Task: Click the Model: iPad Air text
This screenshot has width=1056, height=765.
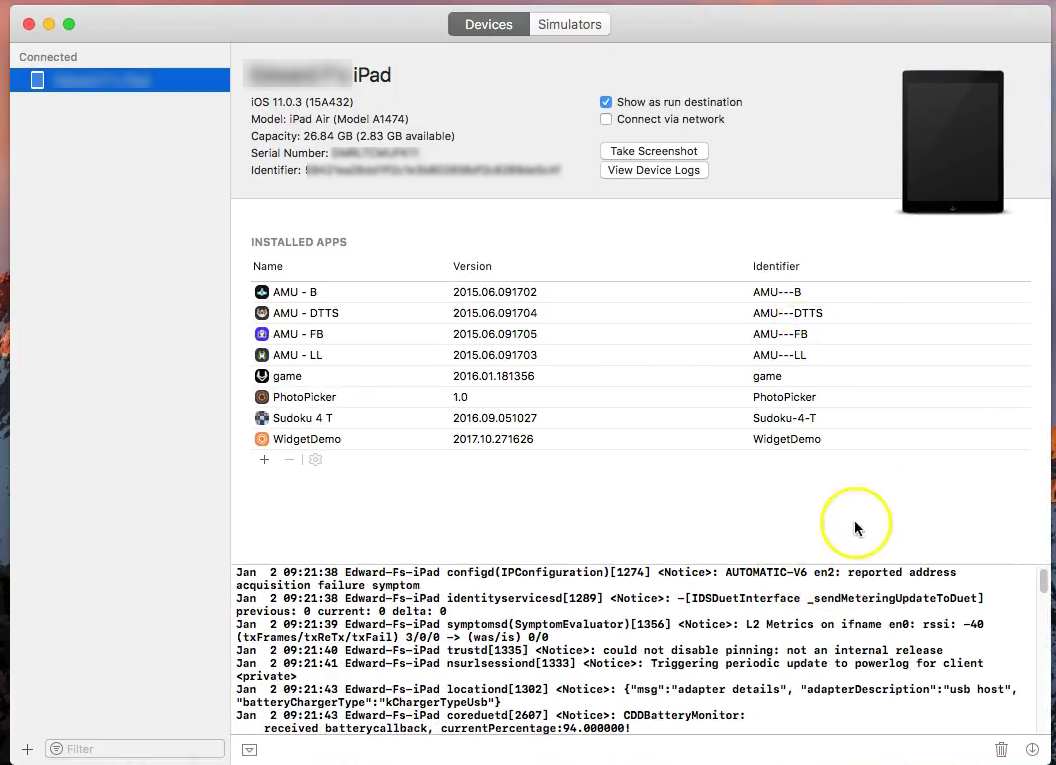Action: 329,119
